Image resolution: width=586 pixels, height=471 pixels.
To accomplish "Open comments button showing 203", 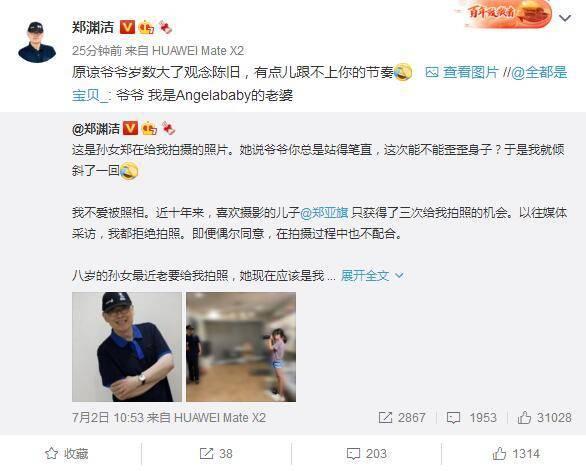I will pos(366,453).
